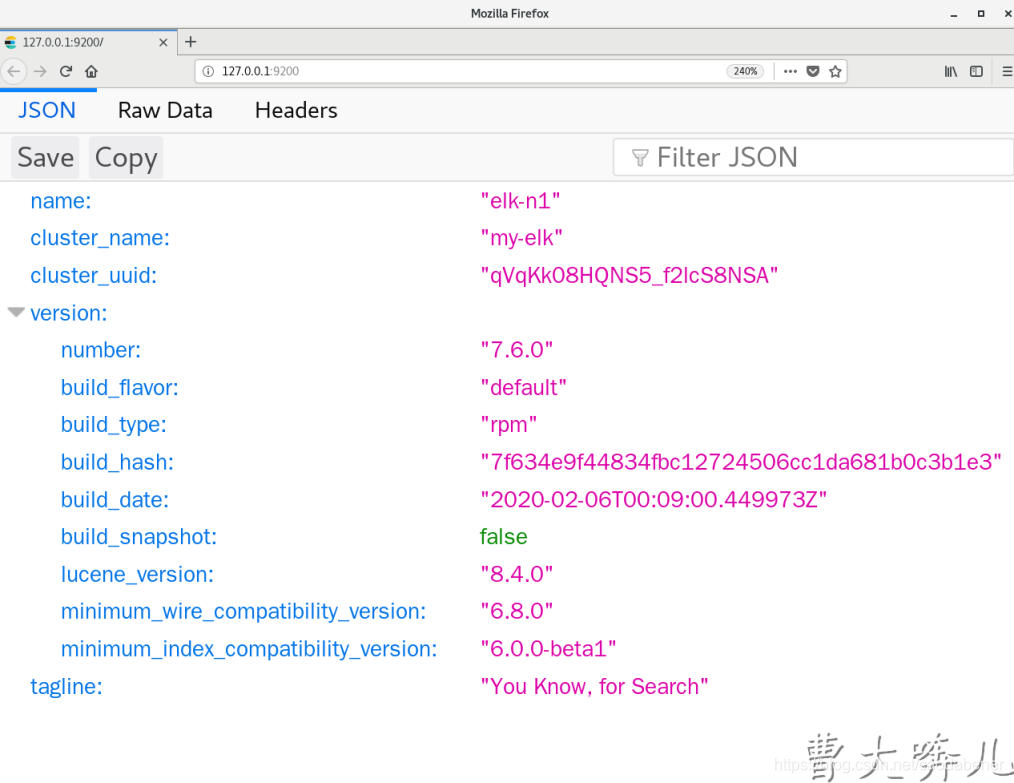The width and height of the screenshot is (1014, 783).
Task: Switch to the JSON viewer tab
Action: pyautogui.click(x=47, y=110)
